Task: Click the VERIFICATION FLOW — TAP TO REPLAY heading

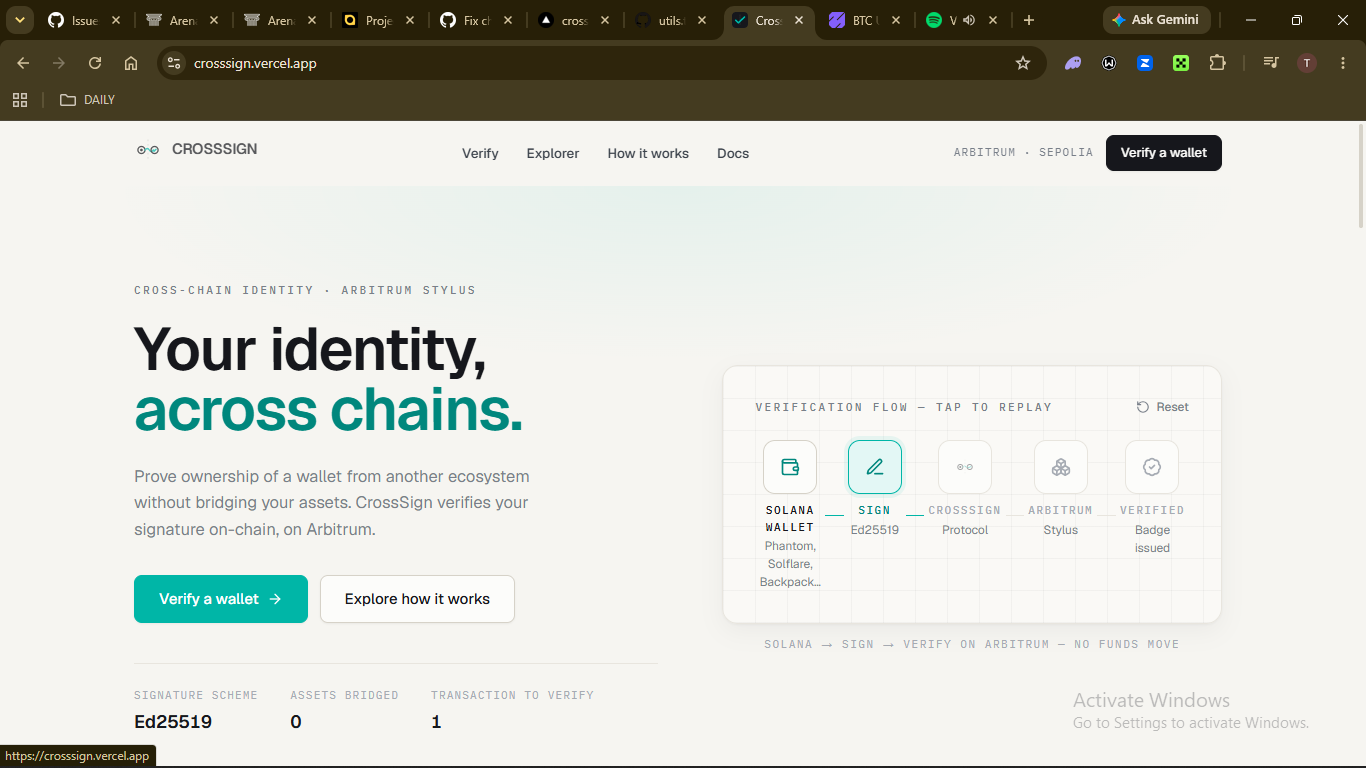Action: tap(904, 407)
